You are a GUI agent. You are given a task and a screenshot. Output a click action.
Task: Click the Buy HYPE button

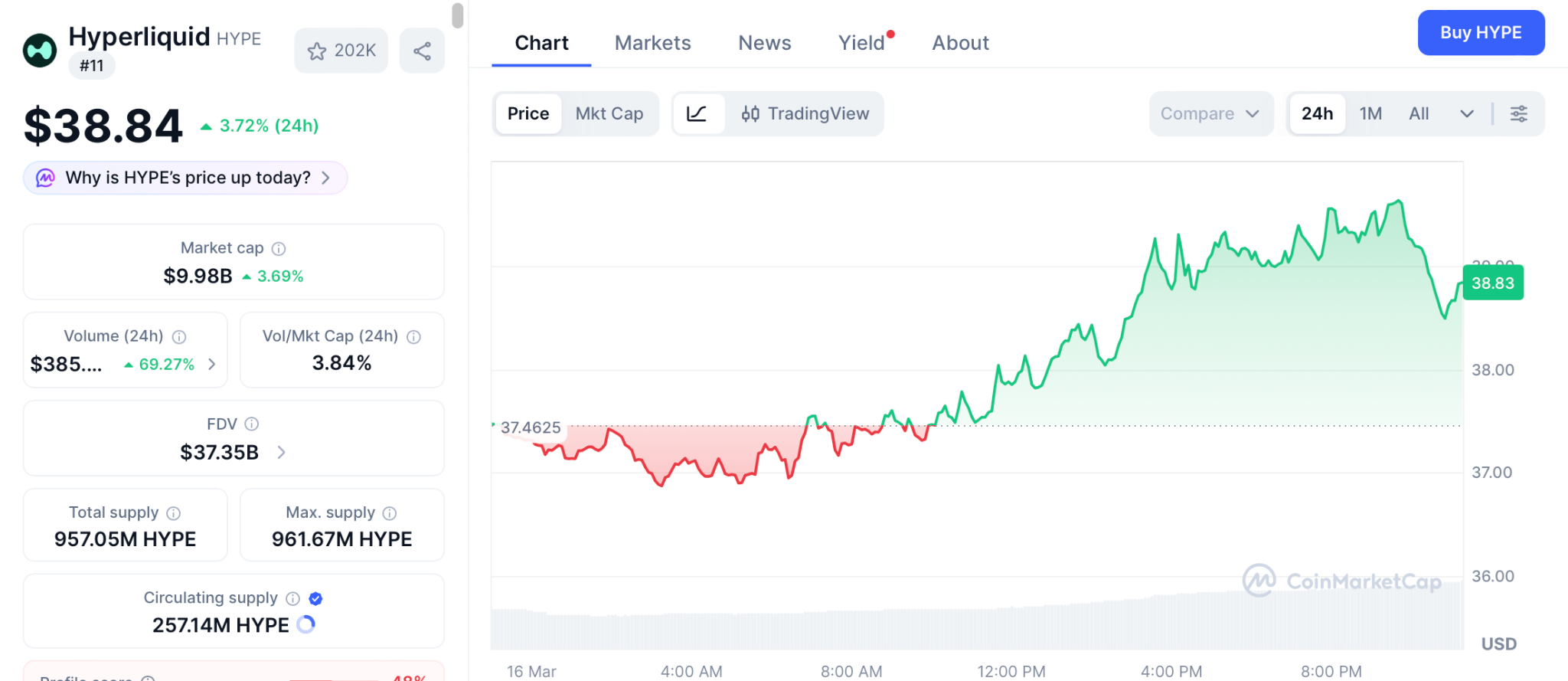click(1480, 32)
